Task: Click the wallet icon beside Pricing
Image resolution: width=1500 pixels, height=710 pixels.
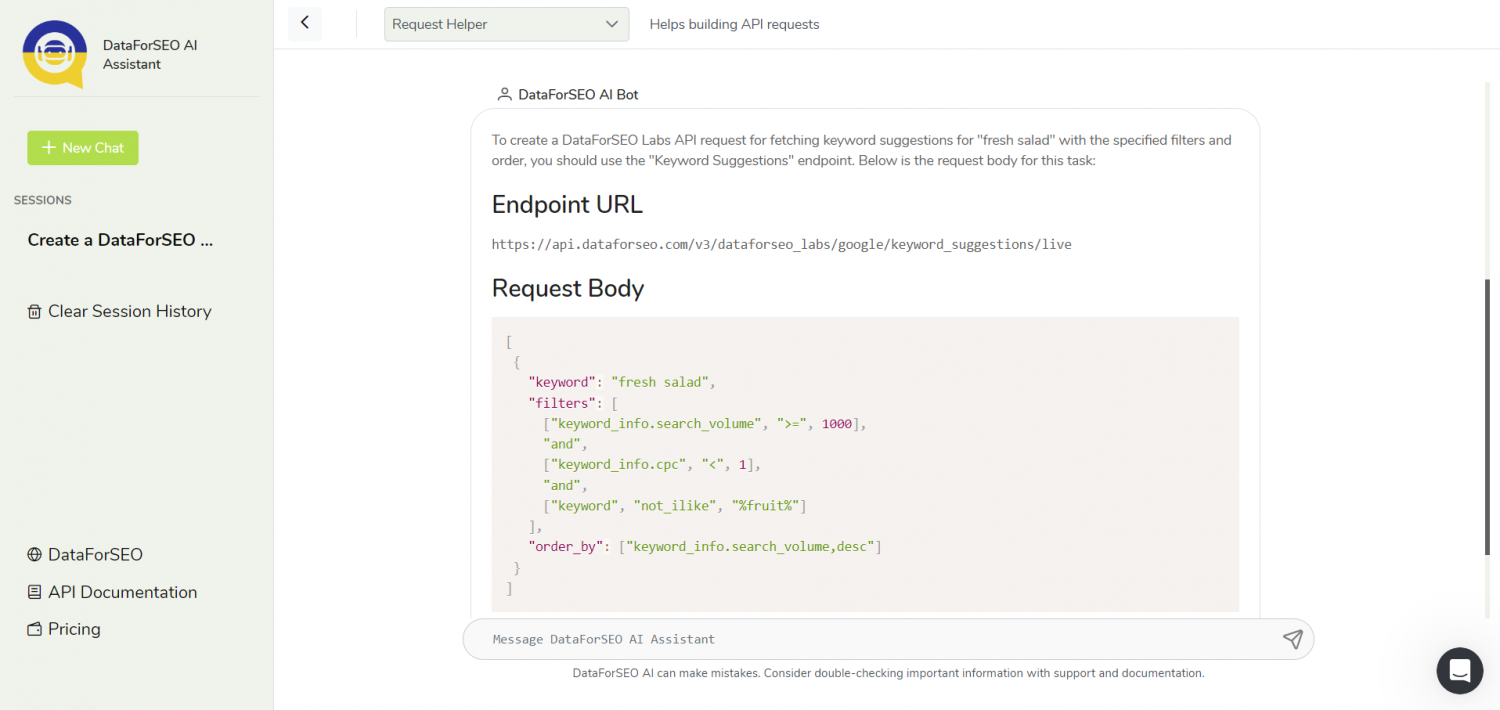Action: coord(34,629)
